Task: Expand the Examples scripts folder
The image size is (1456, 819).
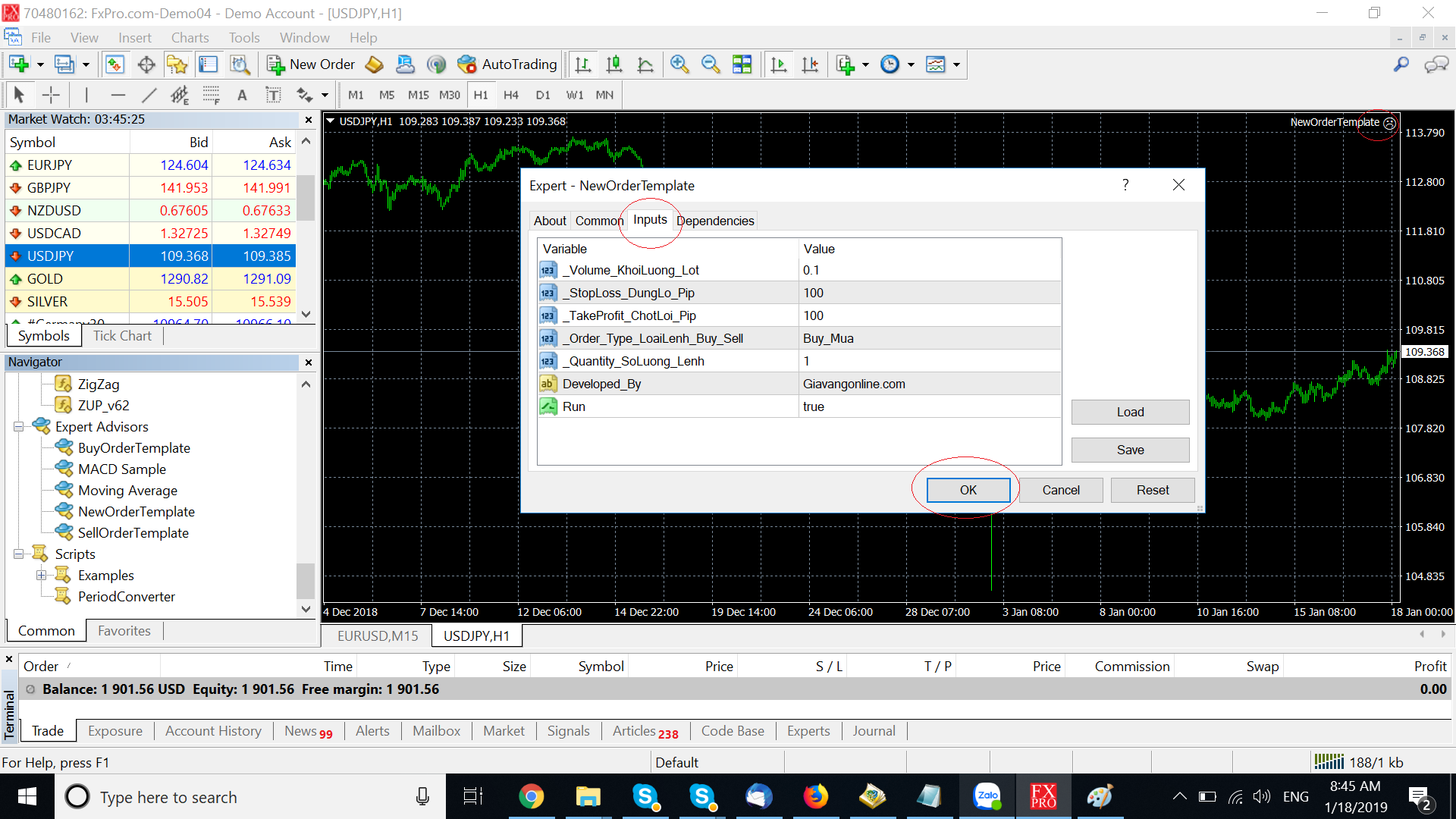Action: (42, 576)
